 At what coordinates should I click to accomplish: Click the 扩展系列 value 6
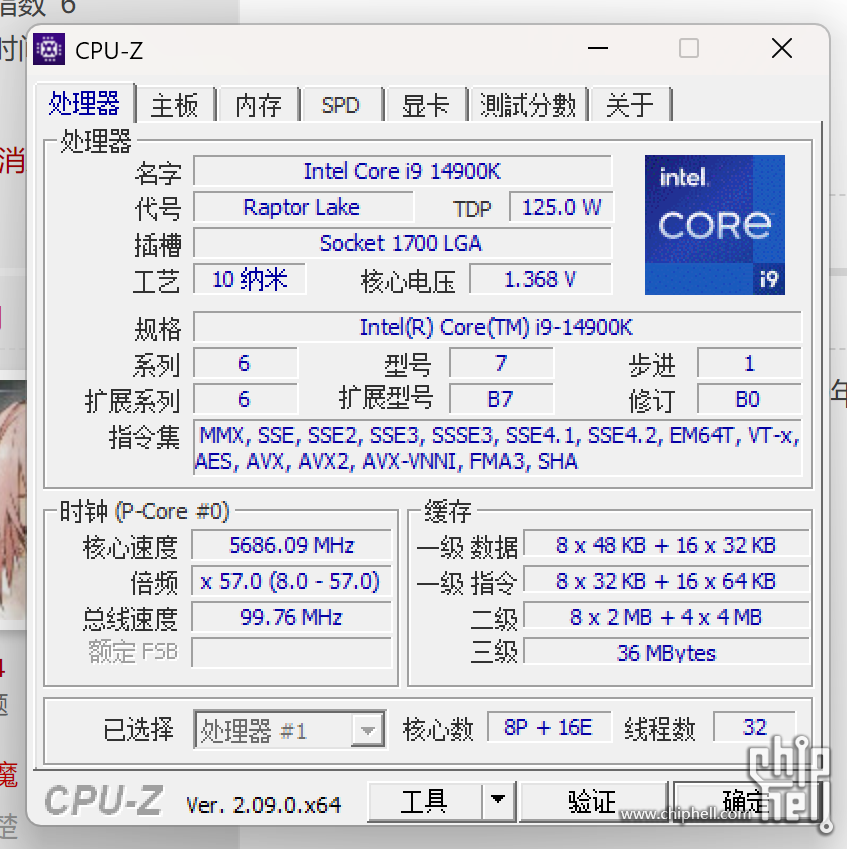click(245, 400)
